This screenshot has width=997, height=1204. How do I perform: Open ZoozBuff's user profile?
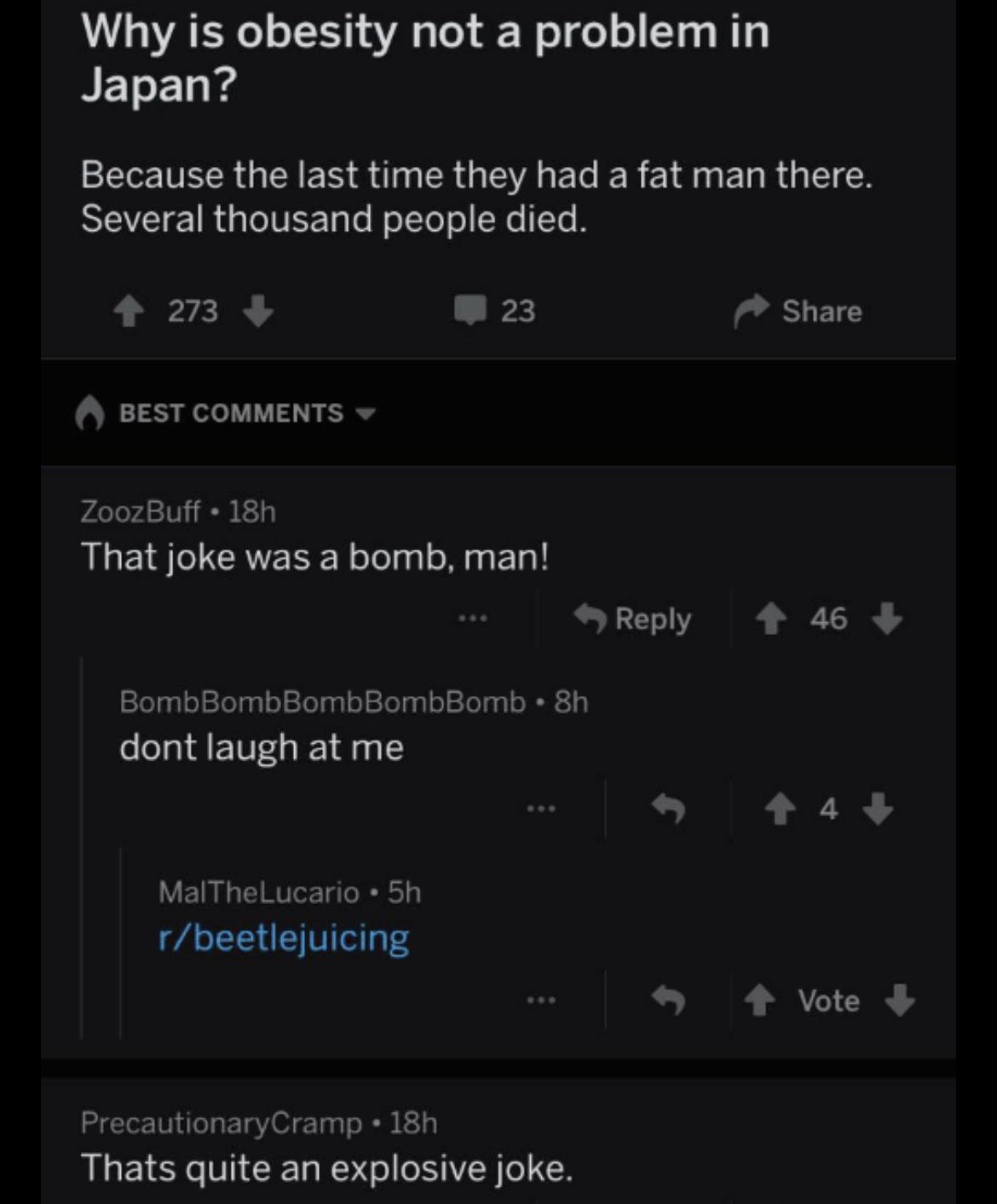click(140, 511)
